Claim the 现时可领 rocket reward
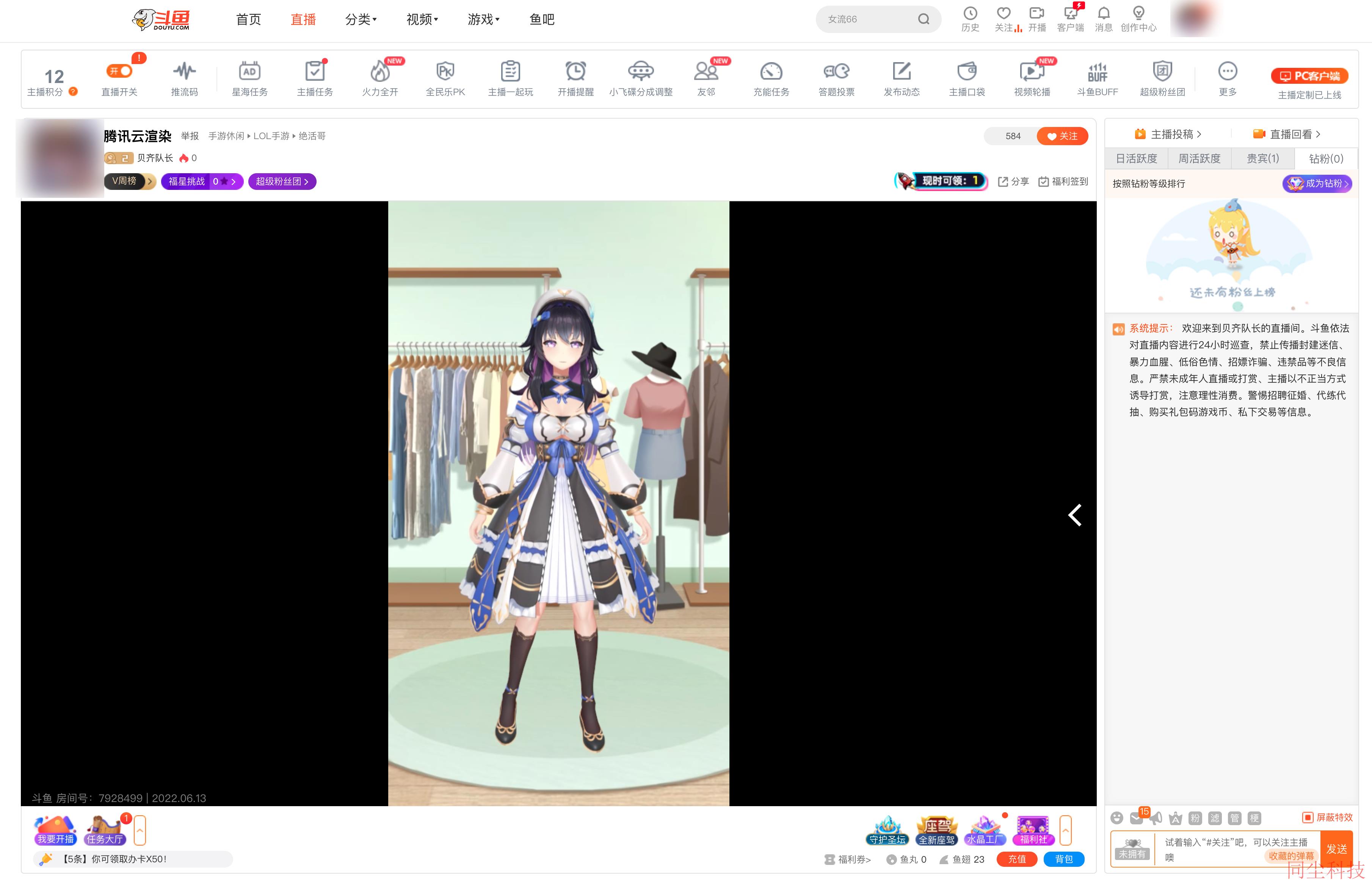This screenshot has width=1372, height=885. click(941, 181)
